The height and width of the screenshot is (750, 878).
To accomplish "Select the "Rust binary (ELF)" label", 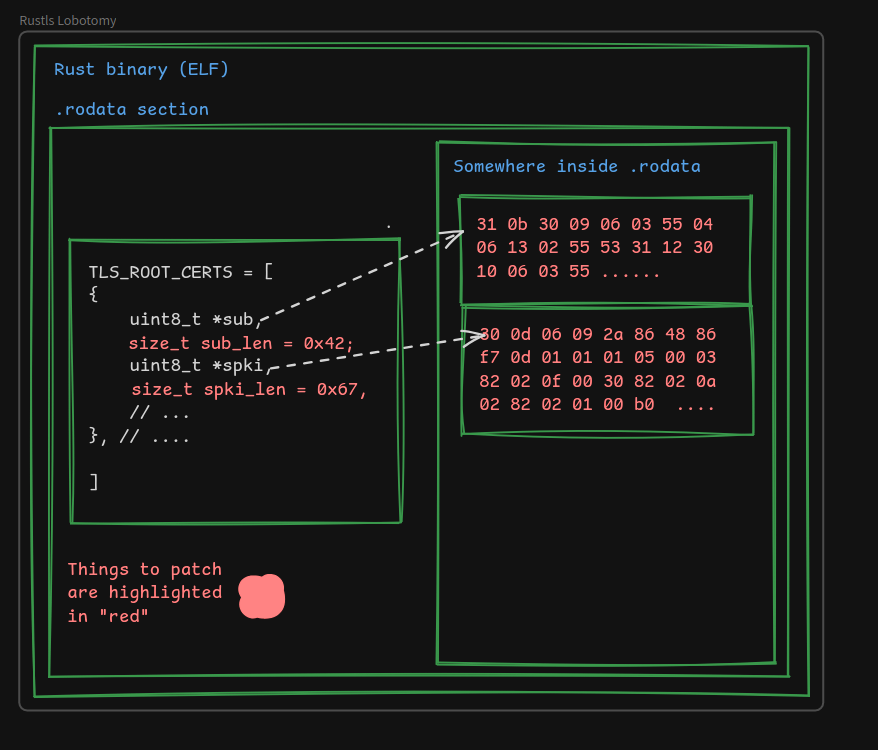I will [x=141, y=69].
